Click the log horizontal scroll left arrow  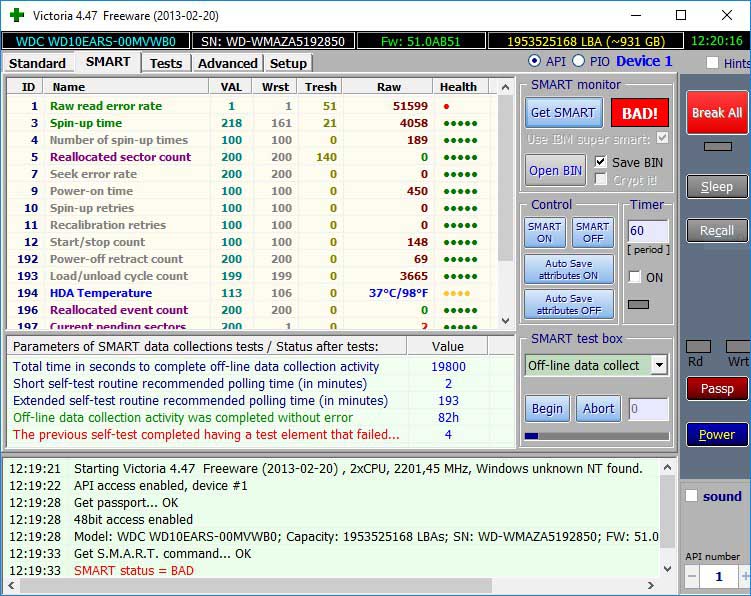point(11,585)
